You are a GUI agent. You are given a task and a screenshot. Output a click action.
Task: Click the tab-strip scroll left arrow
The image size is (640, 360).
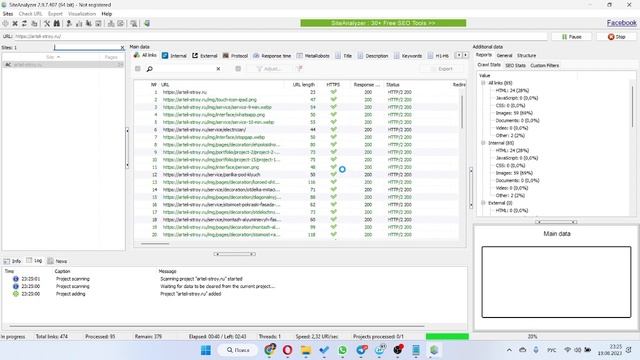pyautogui.click(x=459, y=55)
